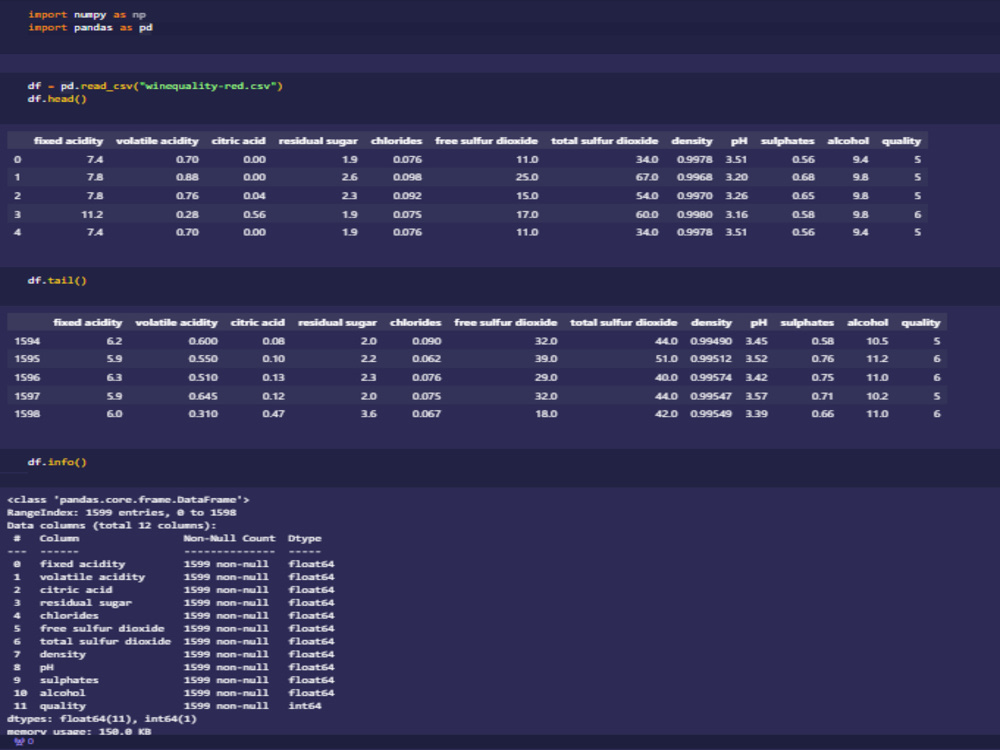Click total sulfur dioxide value "67.0"
Viewport: 1000px width, 750px height.
click(647, 177)
